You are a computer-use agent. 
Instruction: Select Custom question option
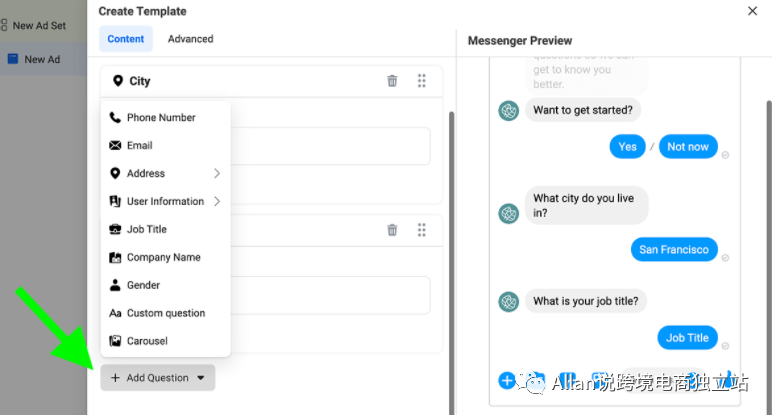165,313
